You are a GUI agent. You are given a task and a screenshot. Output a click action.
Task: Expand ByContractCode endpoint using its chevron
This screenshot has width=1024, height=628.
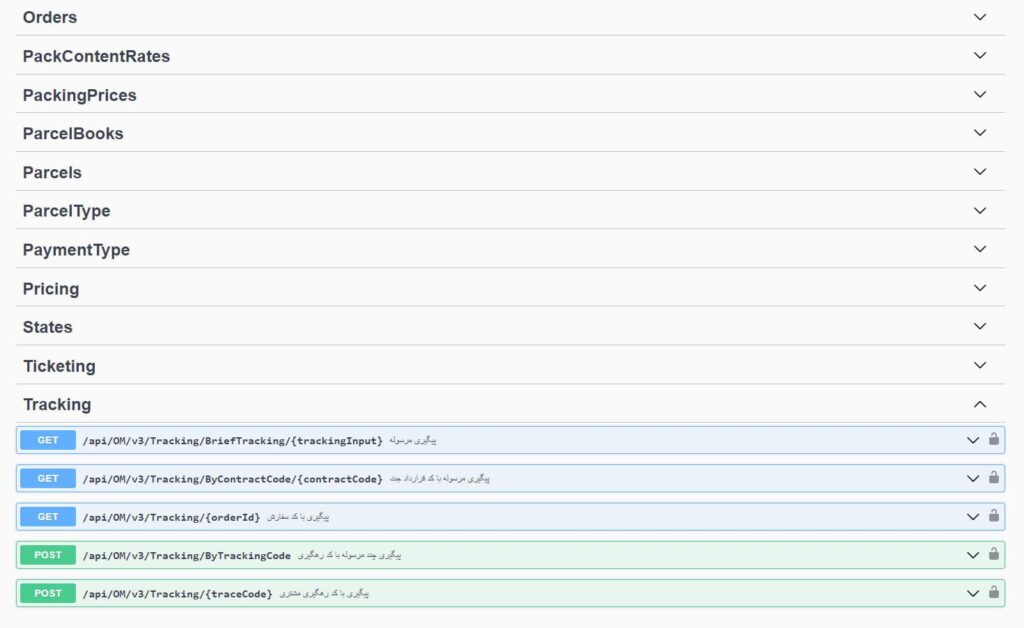(972, 479)
